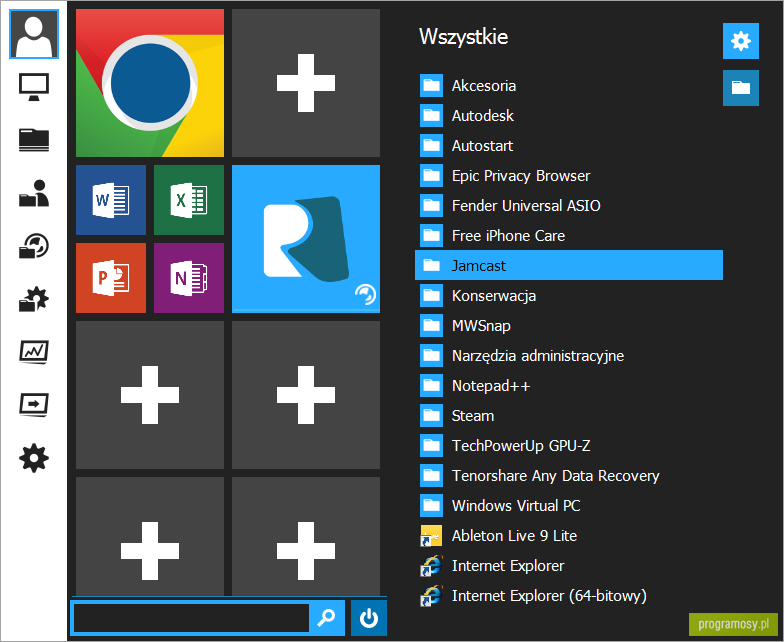Open the Narzędzia administracyjne folder

(x=569, y=356)
